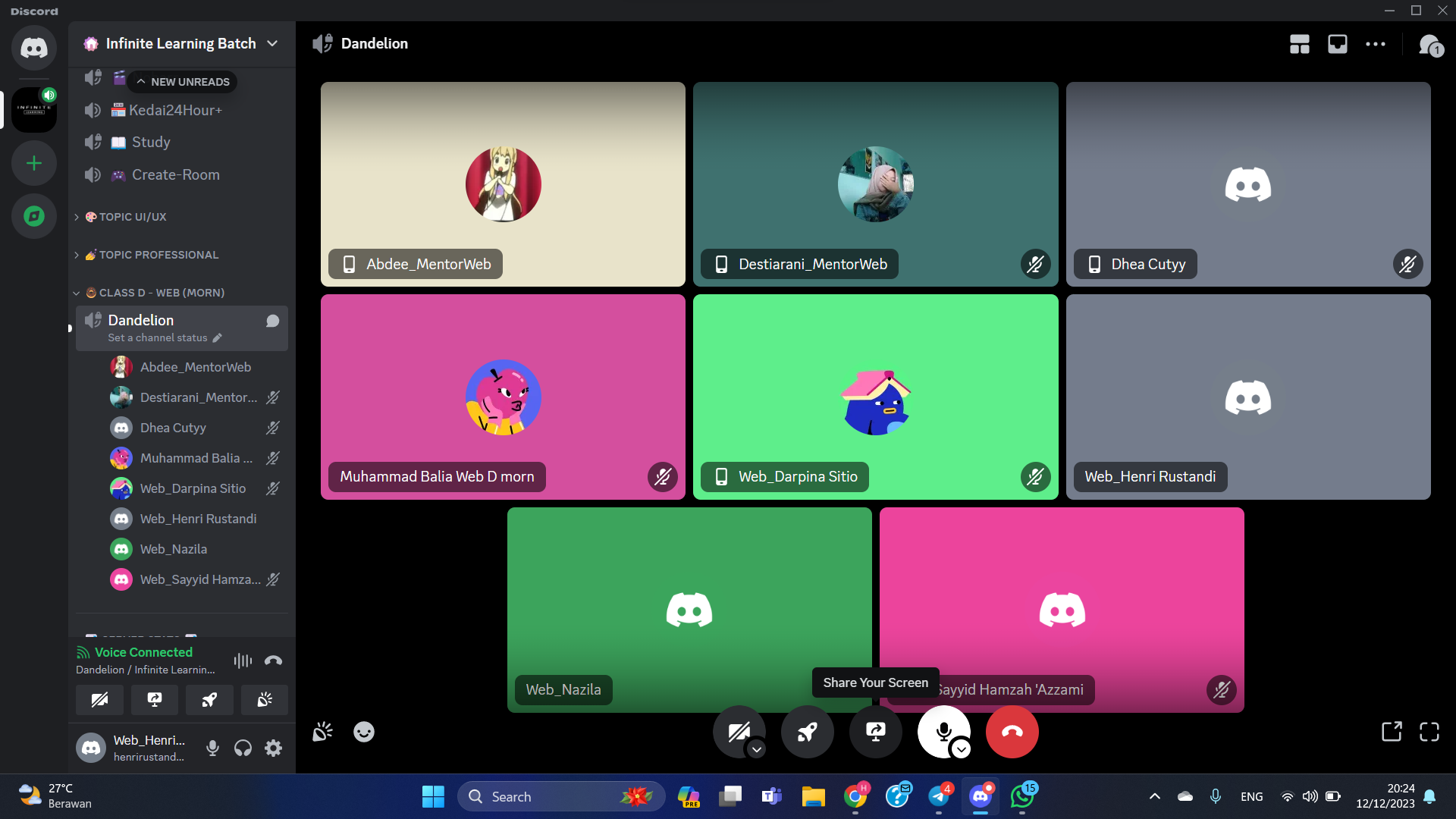Click Voice Connected status text
The width and height of the screenshot is (1456, 819).
click(143, 652)
